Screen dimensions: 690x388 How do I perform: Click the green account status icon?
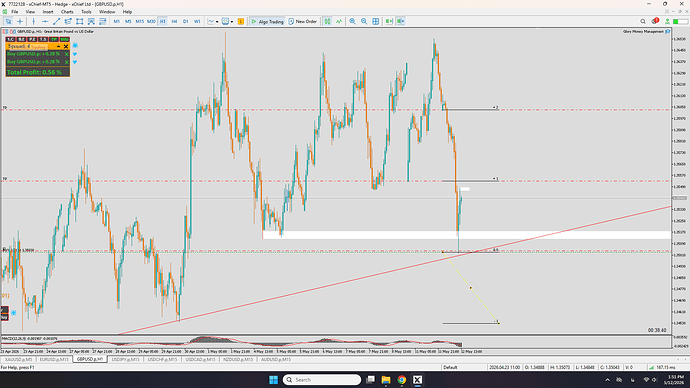pos(667,21)
